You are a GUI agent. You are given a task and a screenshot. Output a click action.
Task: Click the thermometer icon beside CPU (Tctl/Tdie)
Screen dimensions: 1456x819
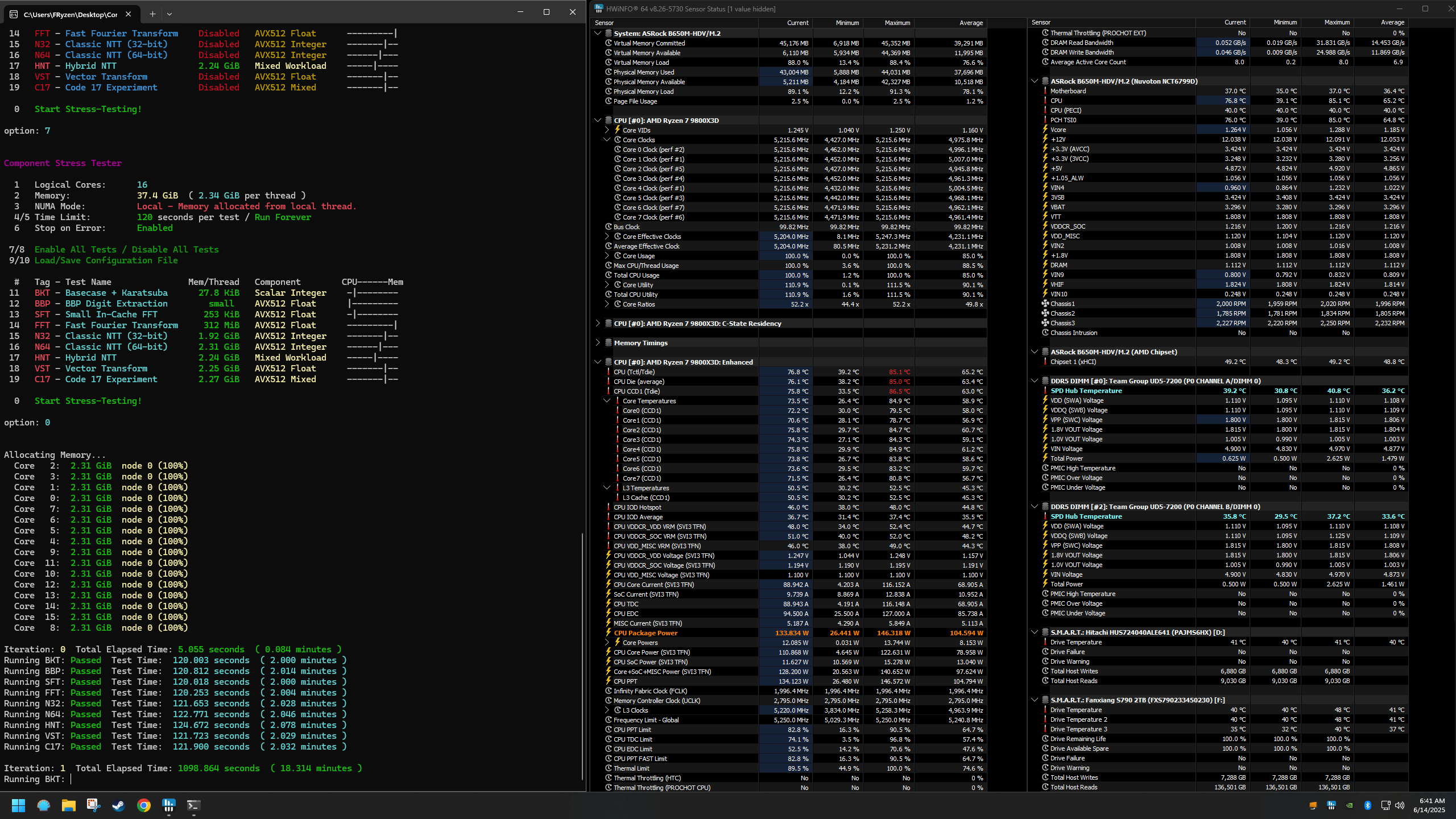coord(608,372)
